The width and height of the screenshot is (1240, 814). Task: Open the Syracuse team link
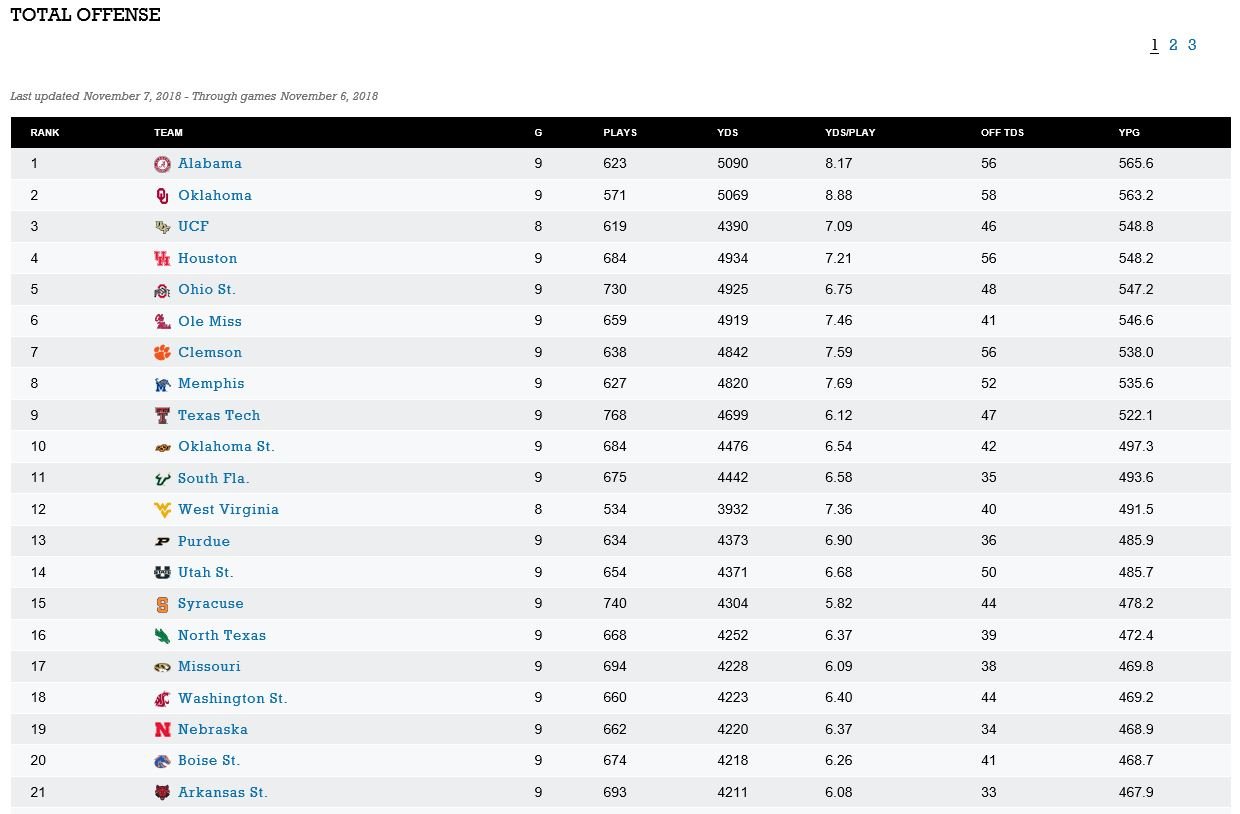(211, 604)
